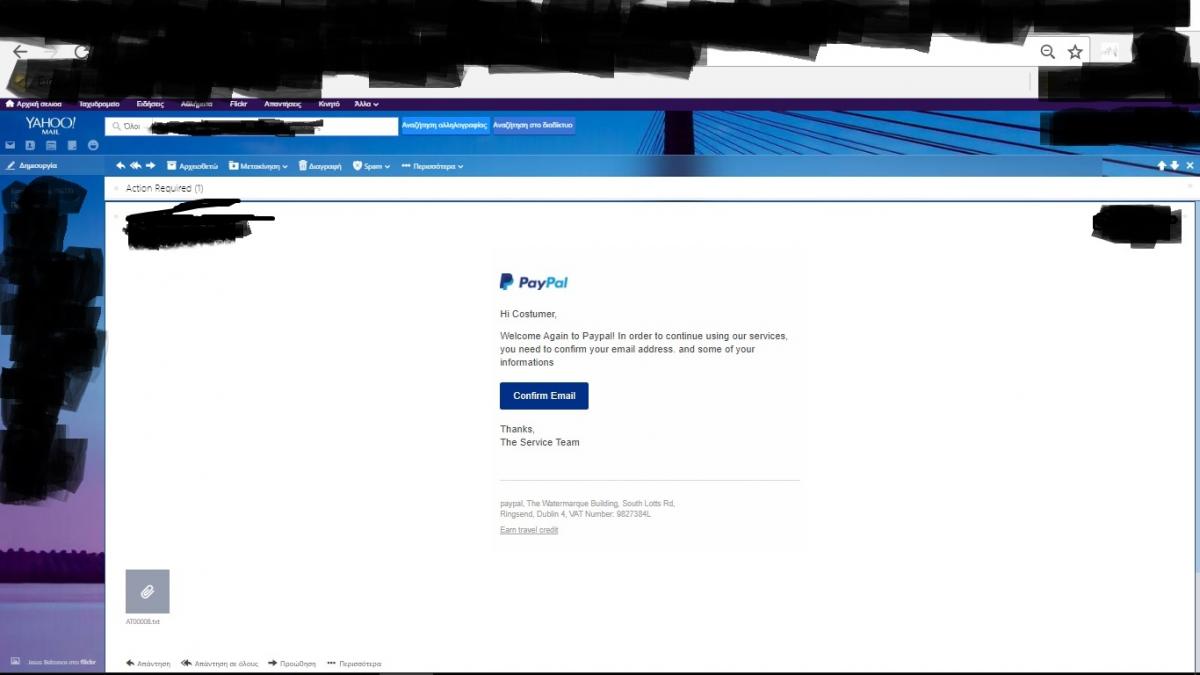The width and height of the screenshot is (1200, 675).
Task: Expand the Άλλα dropdown menu
Action: [x=366, y=104]
